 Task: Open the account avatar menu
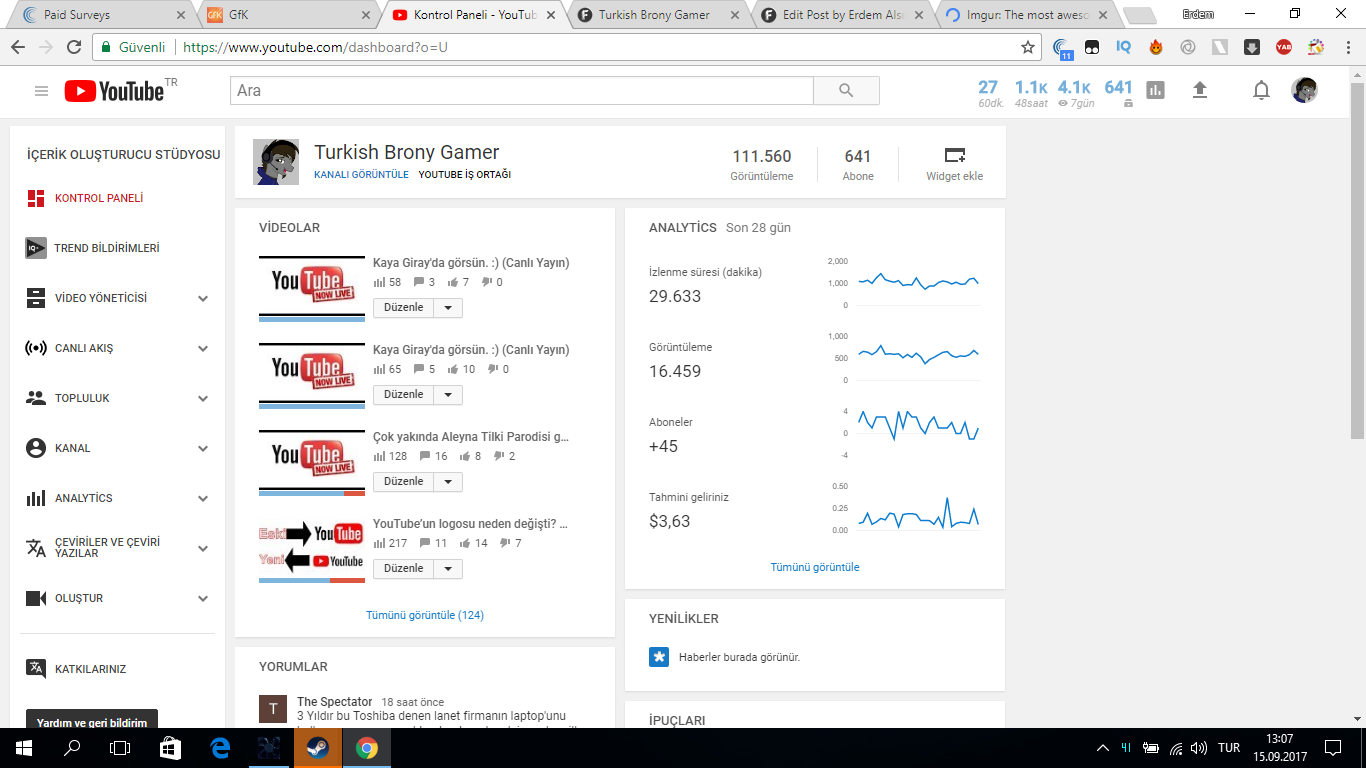(x=1304, y=91)
